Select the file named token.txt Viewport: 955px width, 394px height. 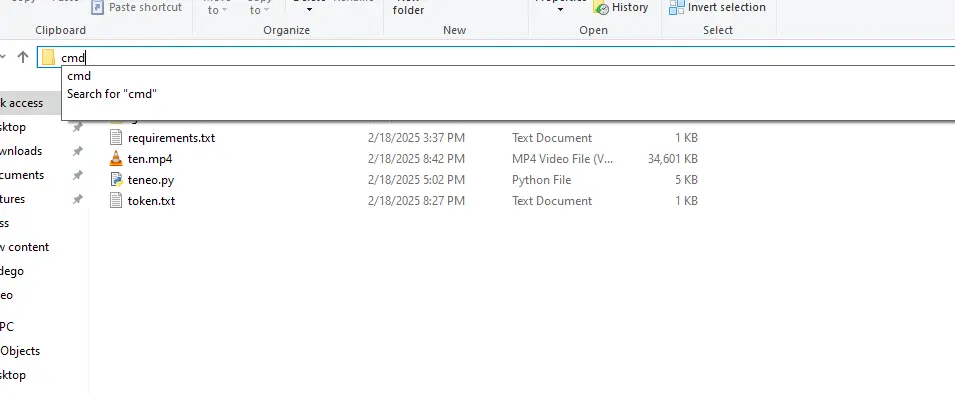tap(151, 200)
